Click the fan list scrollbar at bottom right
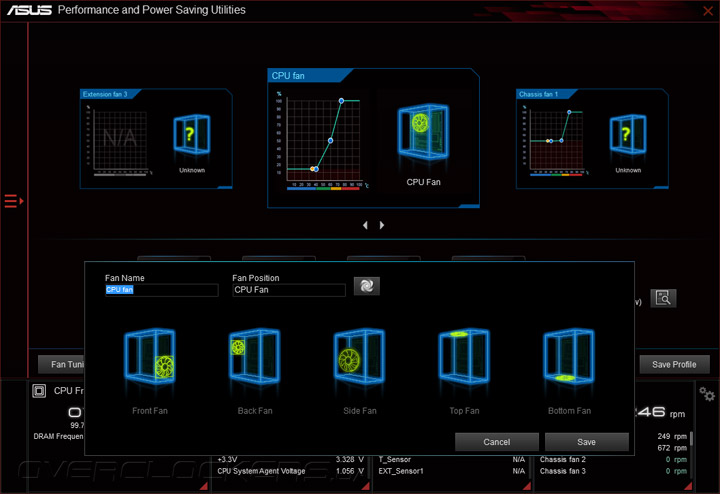Viewport: 720px width, 494px height. (691, 439)
